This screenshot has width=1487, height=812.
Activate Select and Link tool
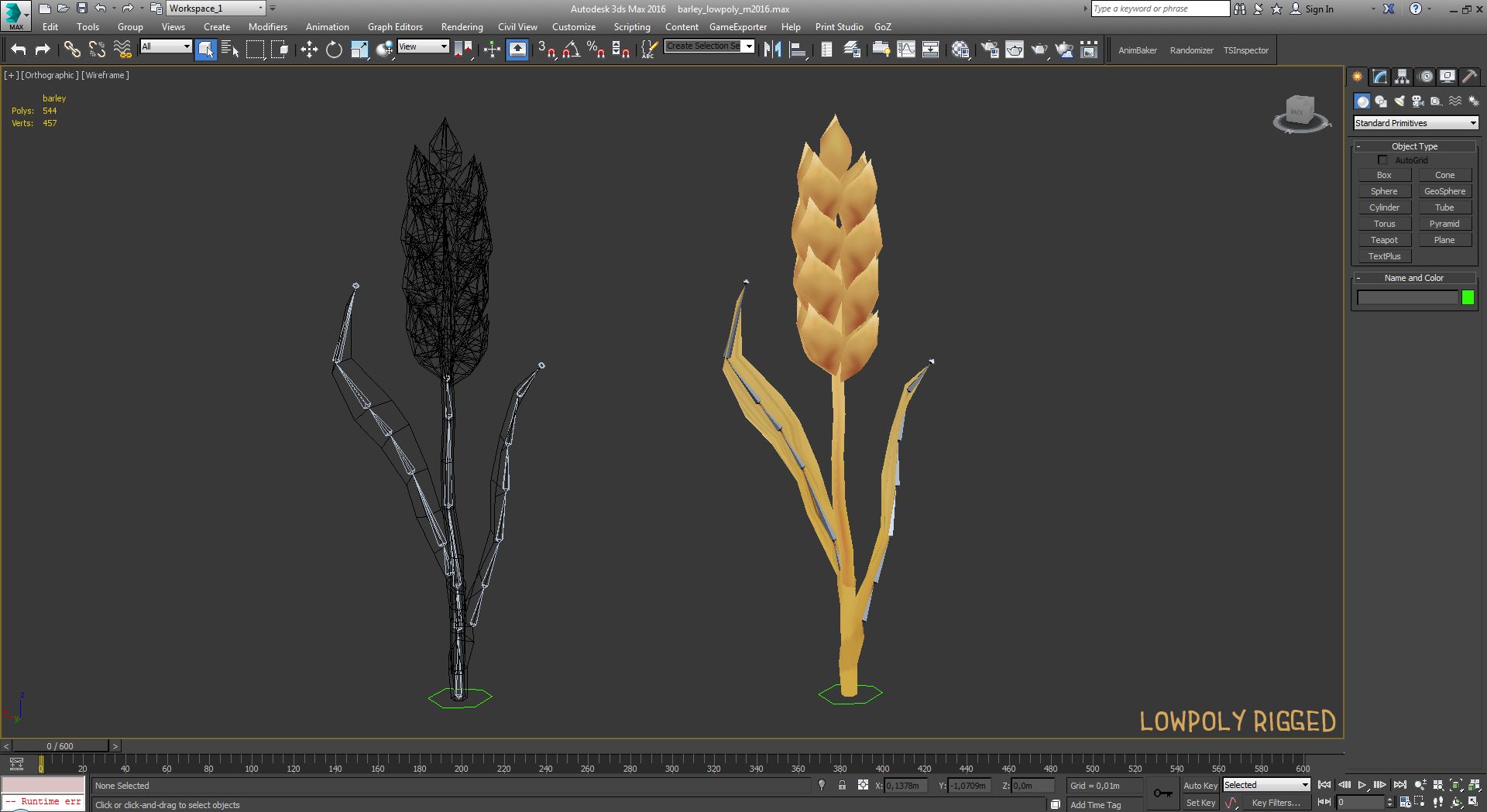point(72,50)
